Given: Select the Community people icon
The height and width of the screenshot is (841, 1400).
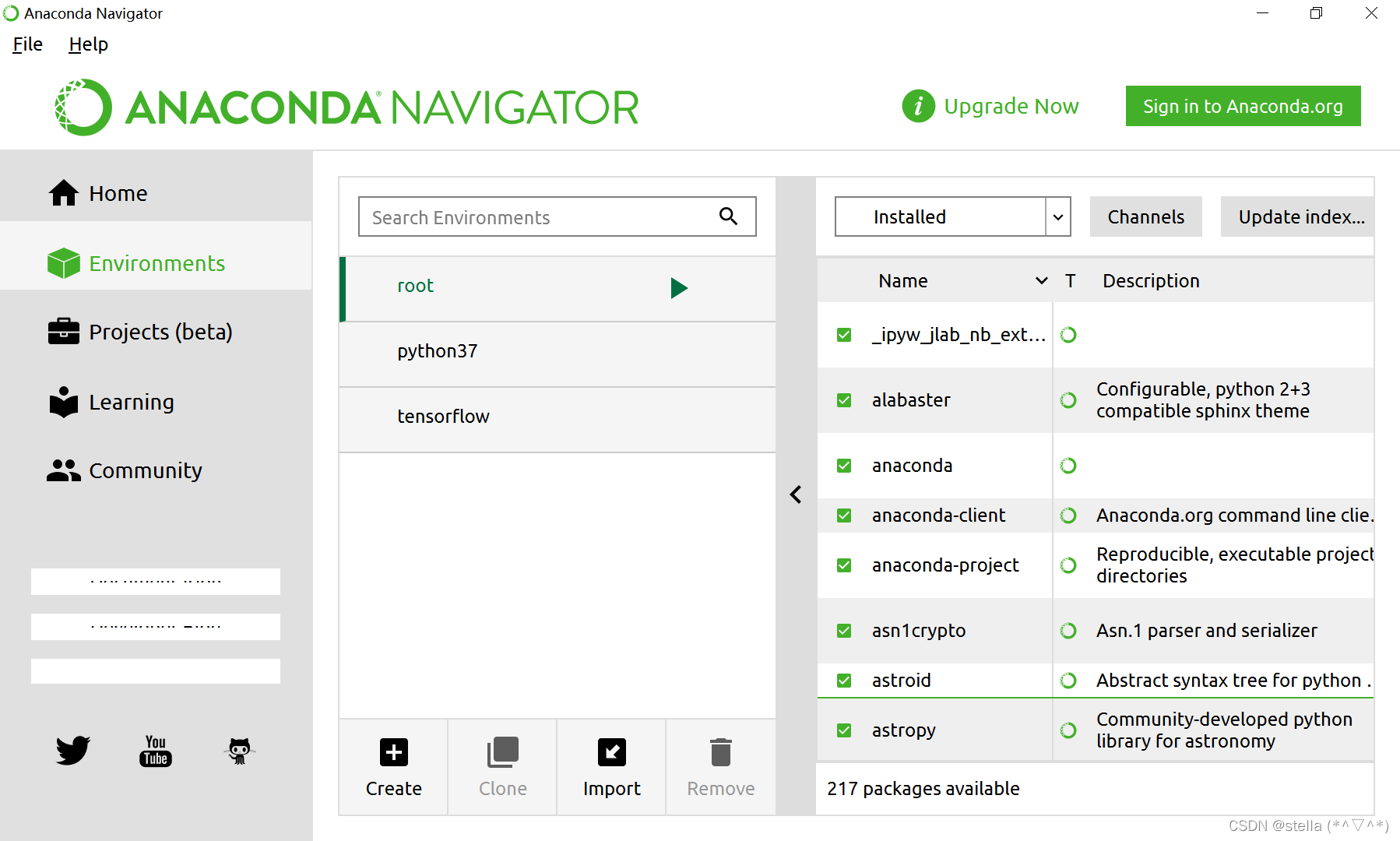Looking at the screenshot, I should [x=63, y=470].
